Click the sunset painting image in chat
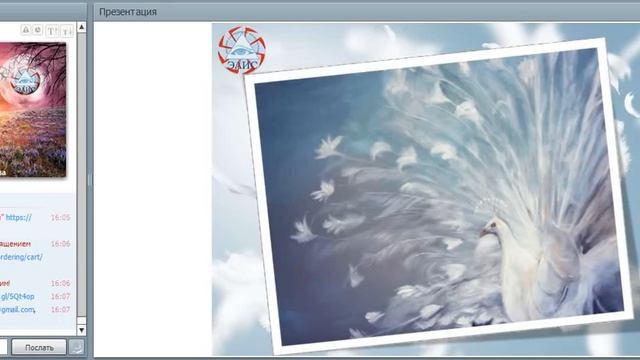Screen dimensions: 640x360 (x=33, y=109)
